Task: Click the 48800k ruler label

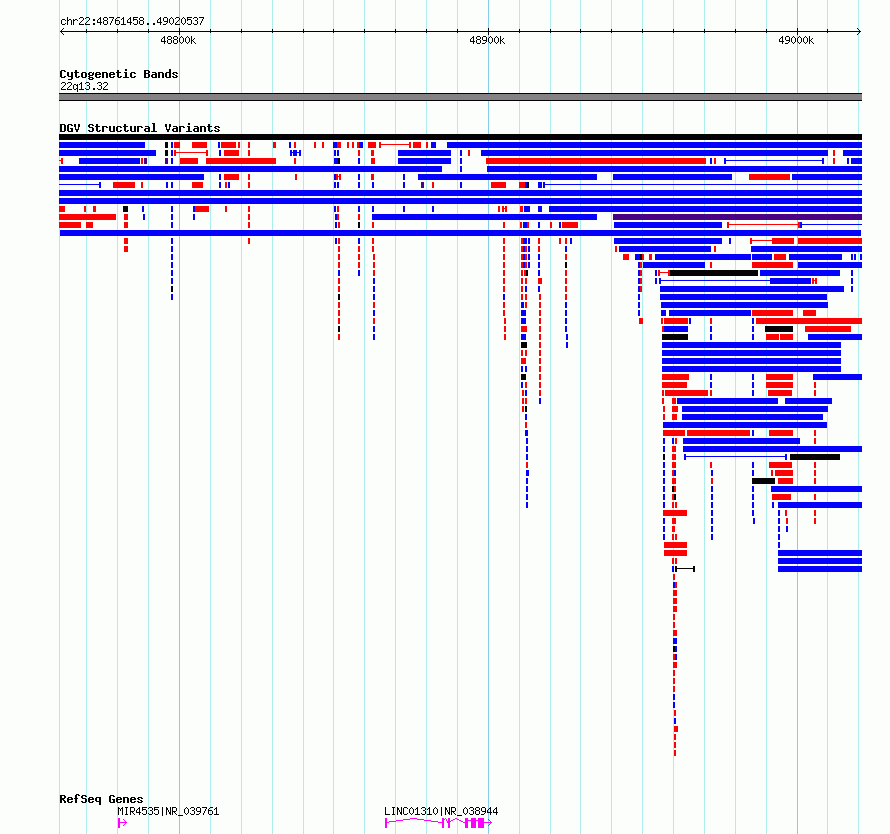Action: point(178,40)
